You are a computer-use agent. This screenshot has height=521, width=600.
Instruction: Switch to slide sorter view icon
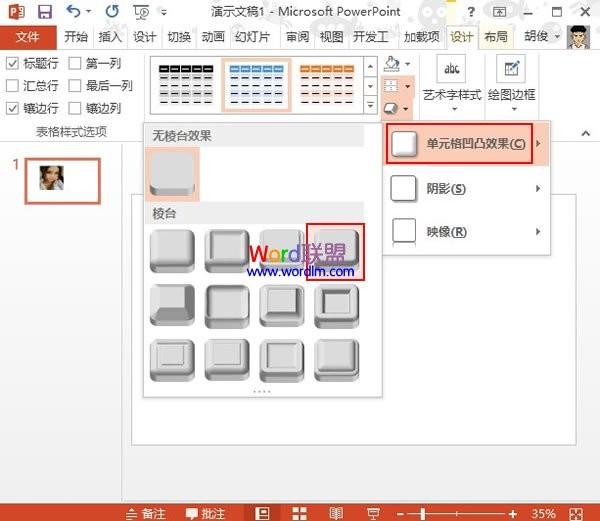coord(299,513)
